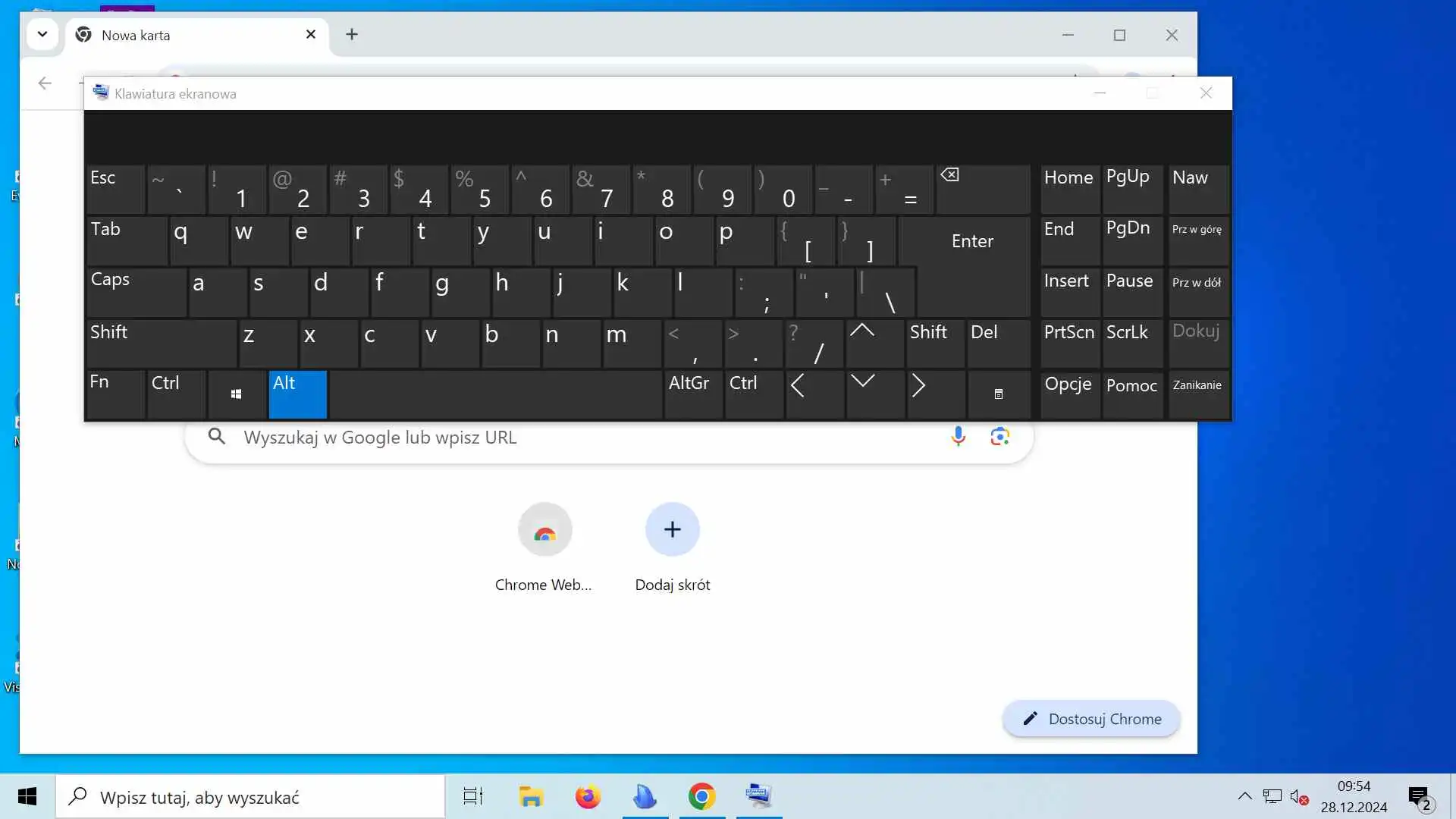Viewport: 1456px width, 819px height.
Task: Open File Explorer from the taskbar
Action: tap(531, 796)
